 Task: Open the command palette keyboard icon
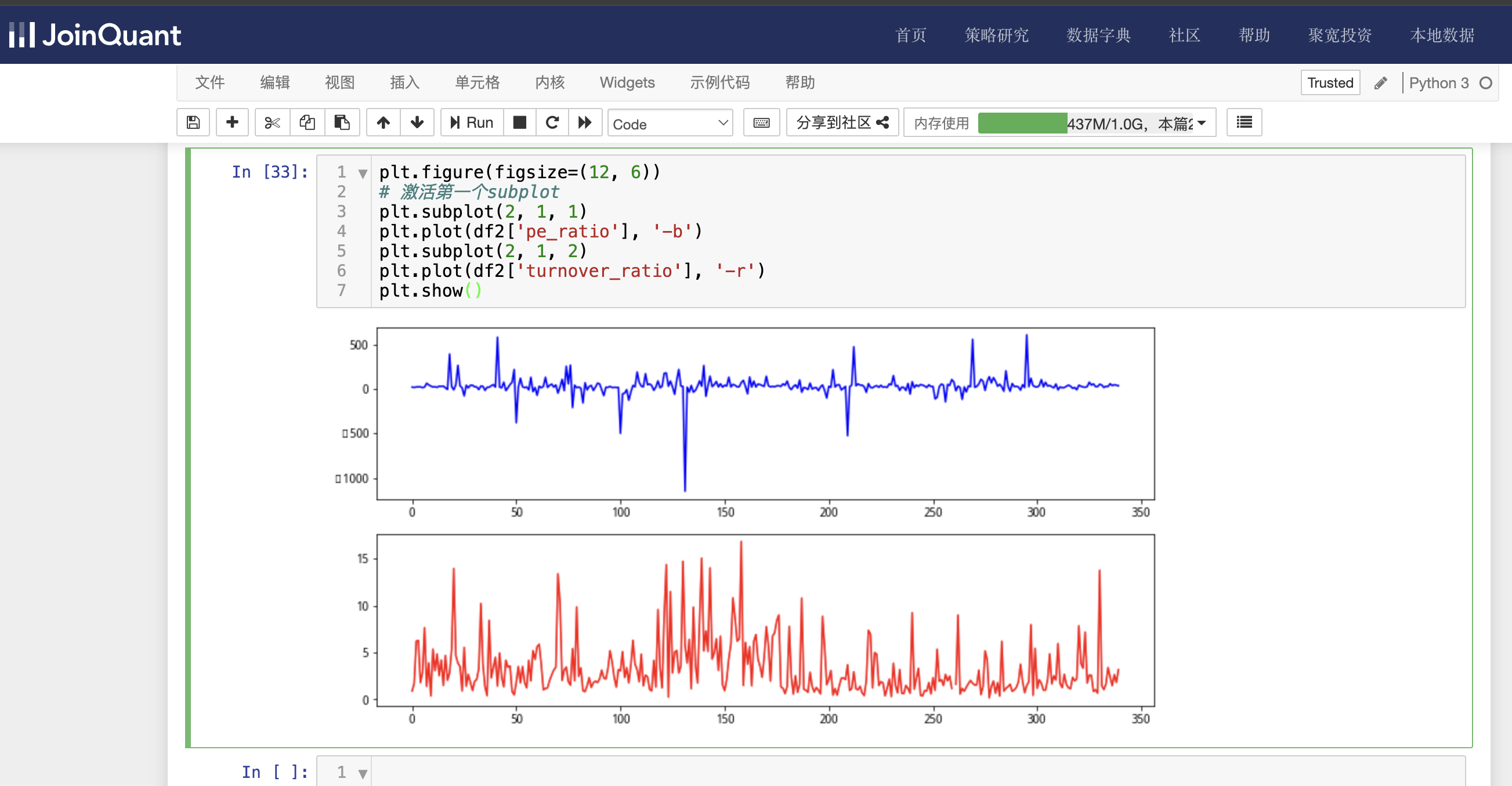click(x=761, y=122)
